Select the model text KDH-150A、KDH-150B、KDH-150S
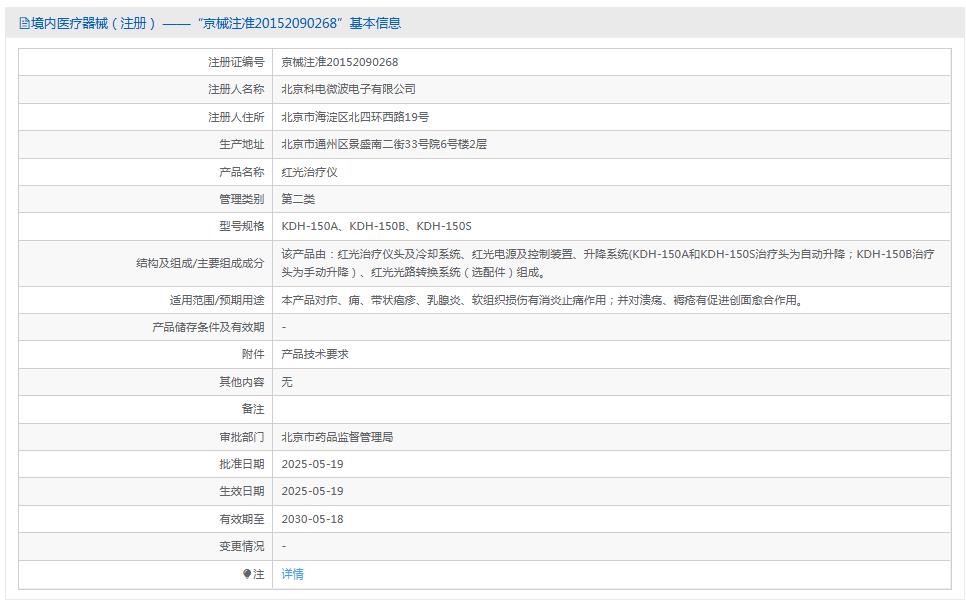Screen dimensions: 966x608 point(379,226)
